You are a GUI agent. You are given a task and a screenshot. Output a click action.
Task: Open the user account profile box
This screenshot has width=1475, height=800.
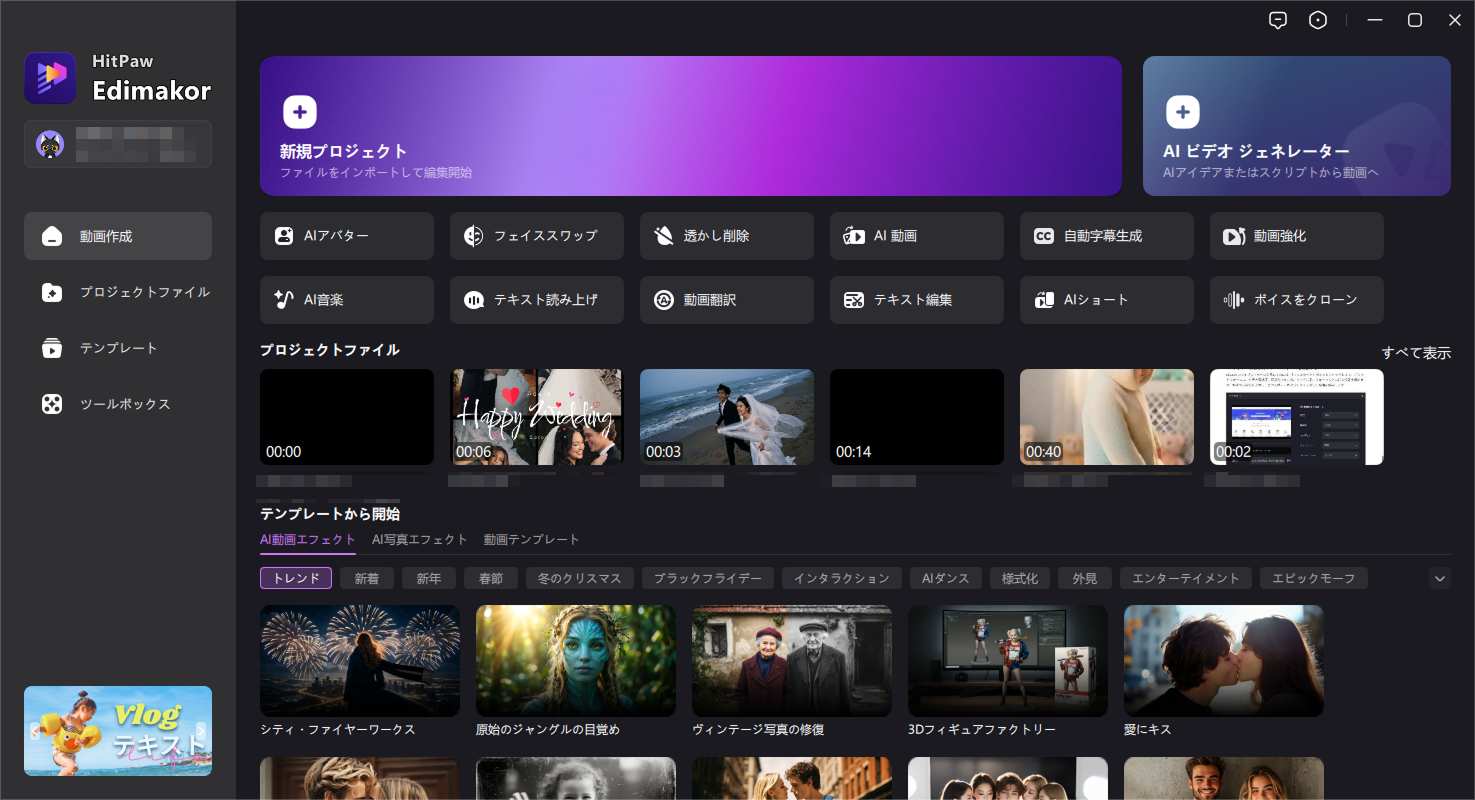pyautogui.click(x=118, y=144)
